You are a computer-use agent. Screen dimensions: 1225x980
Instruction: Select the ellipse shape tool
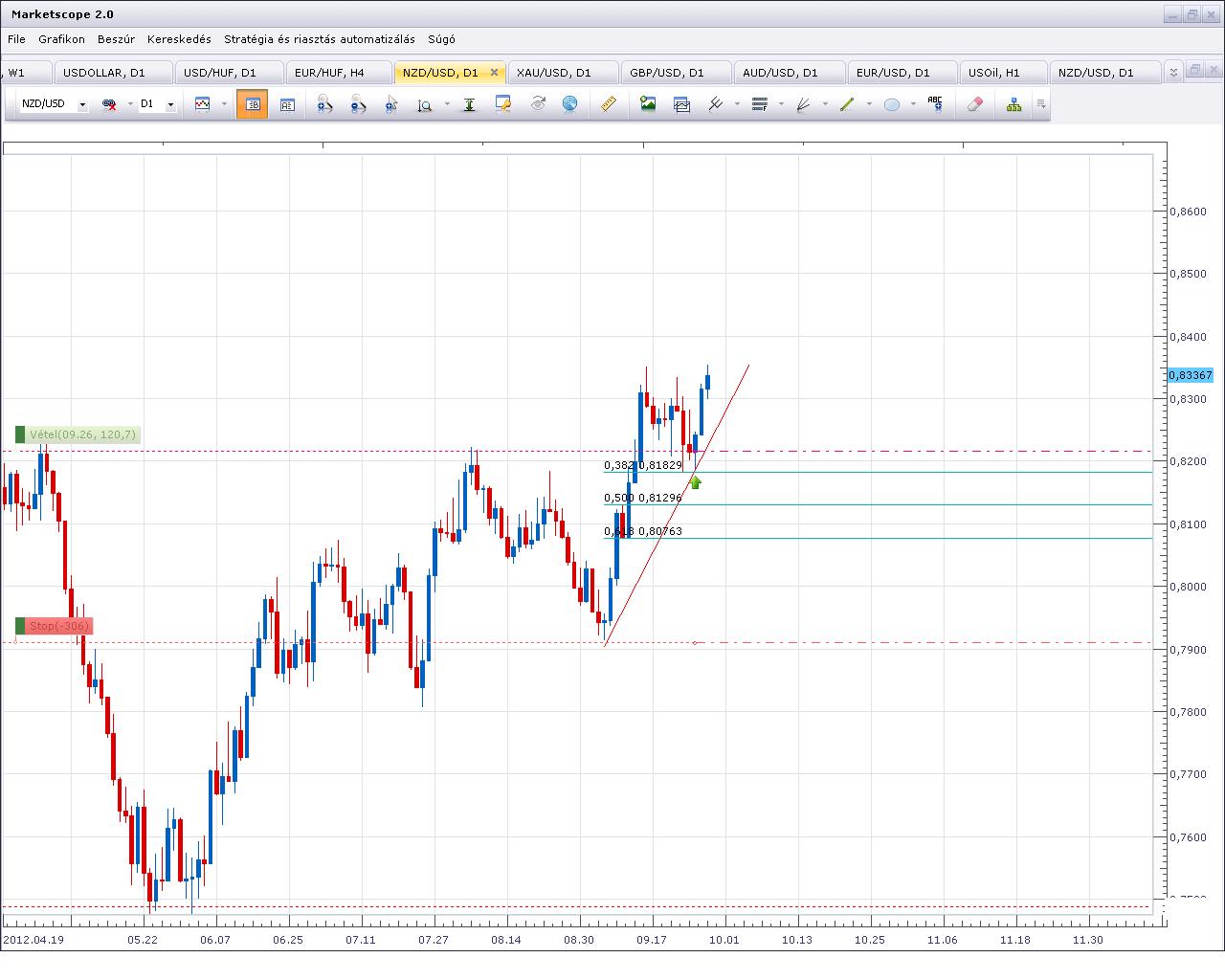891,104
